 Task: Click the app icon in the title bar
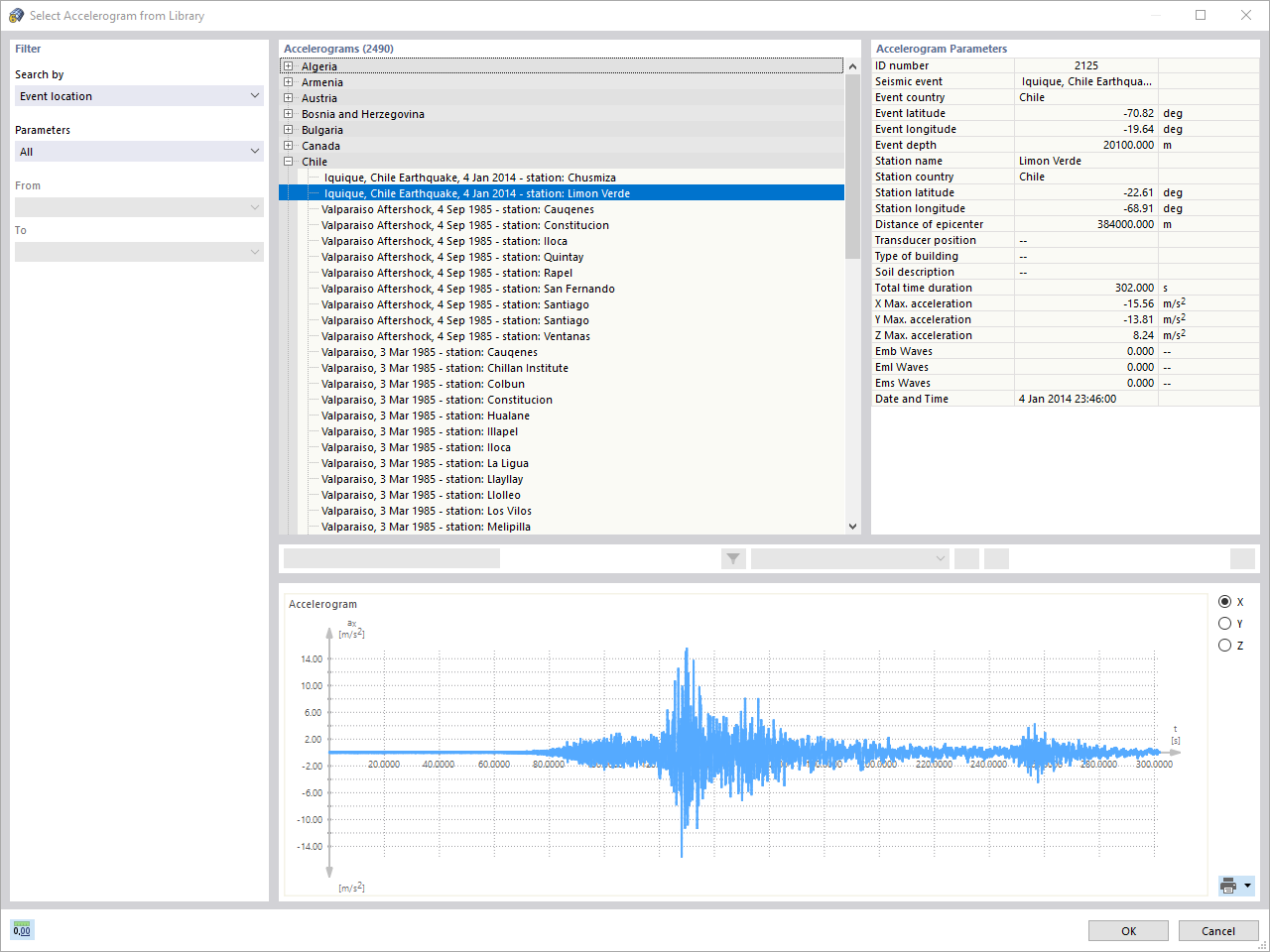[16, 15]
